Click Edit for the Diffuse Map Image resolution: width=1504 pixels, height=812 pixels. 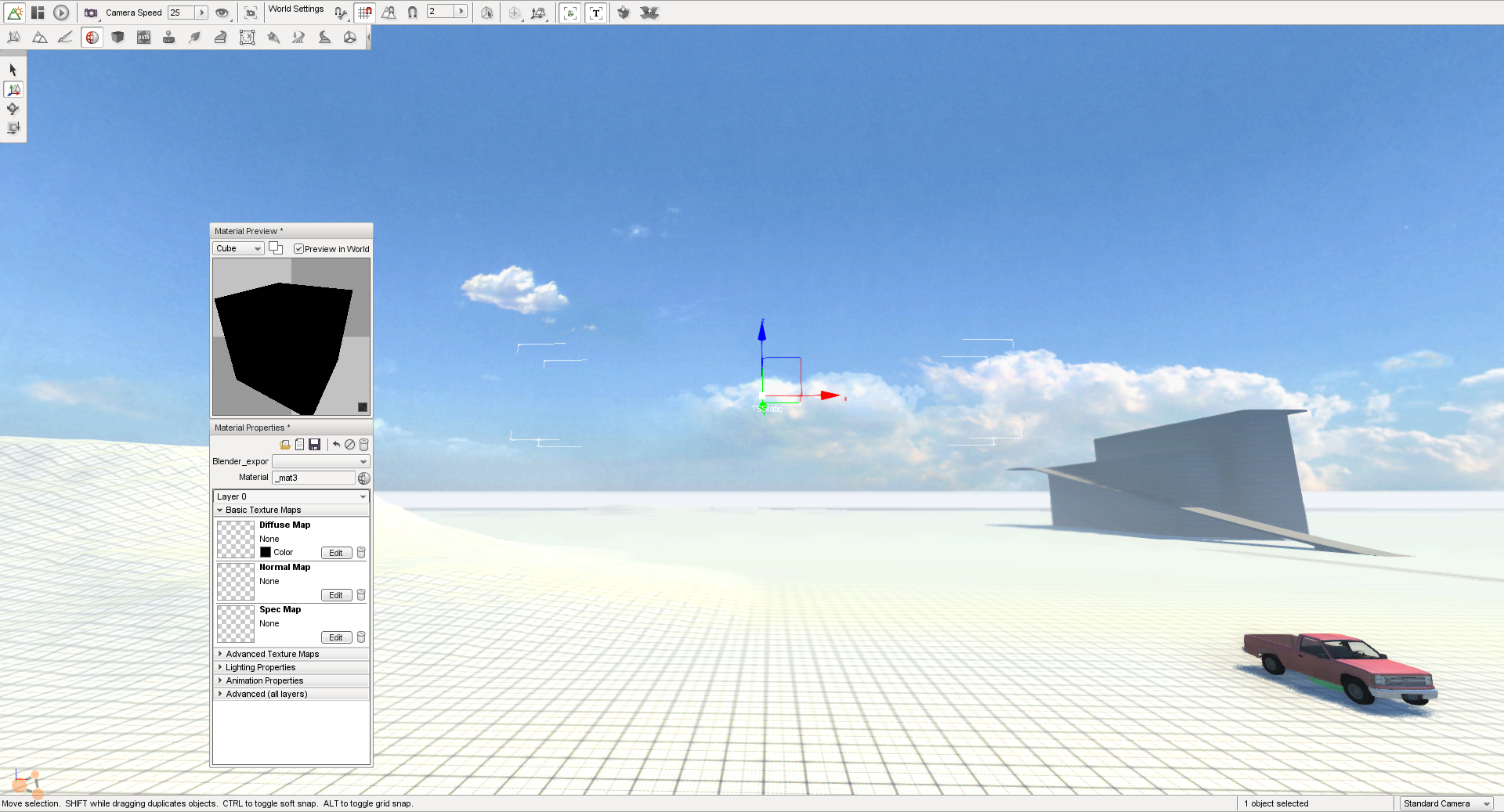point(336,553)
